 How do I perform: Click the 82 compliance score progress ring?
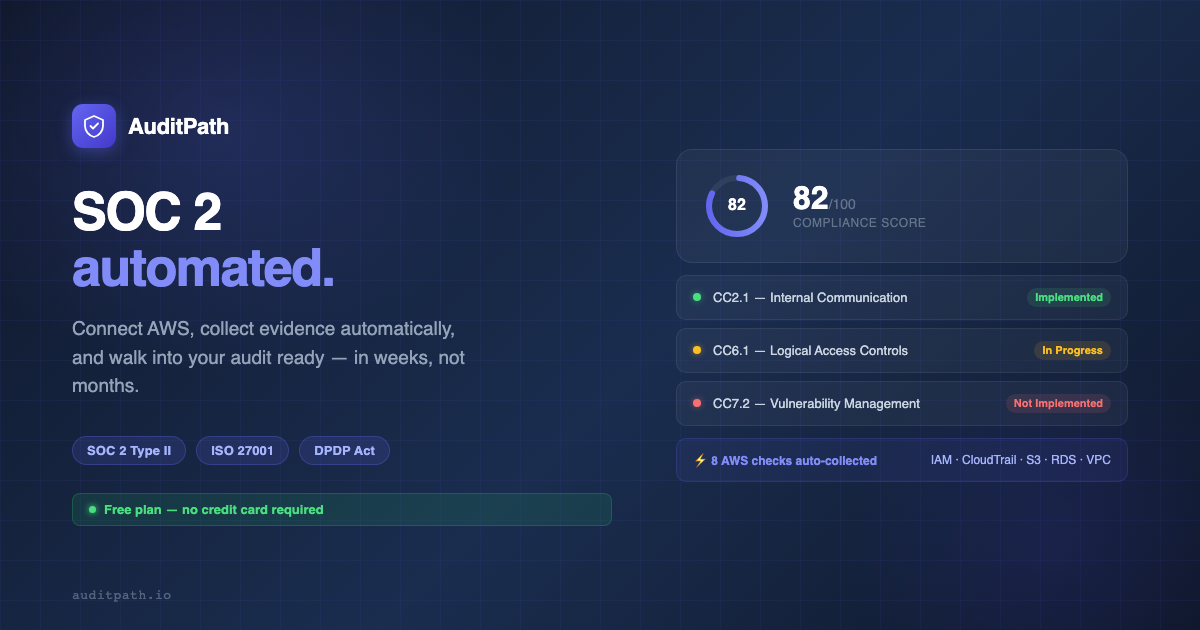point(737,206)
